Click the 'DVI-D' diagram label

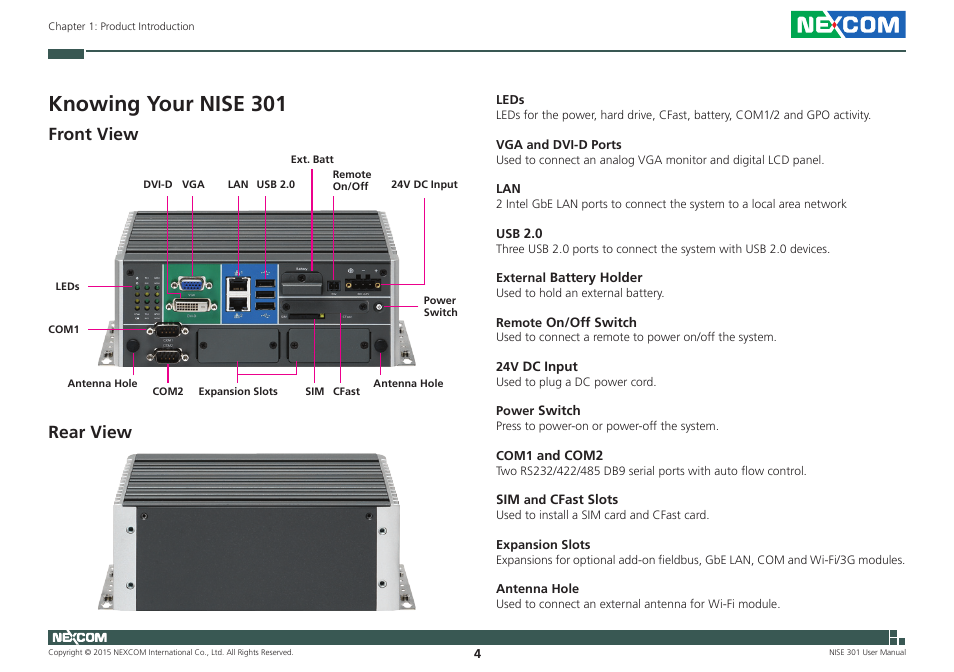point(158,184)
